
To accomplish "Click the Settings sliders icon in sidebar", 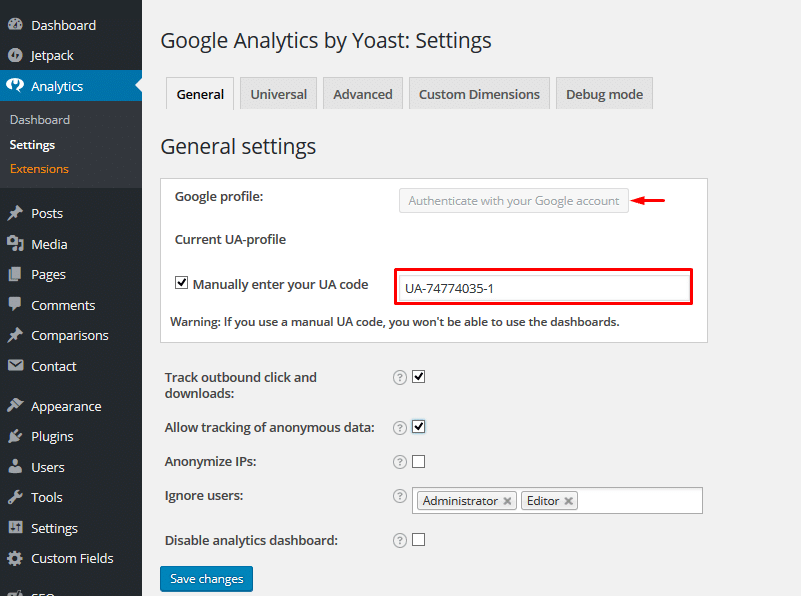I will [x=15, y=527].
